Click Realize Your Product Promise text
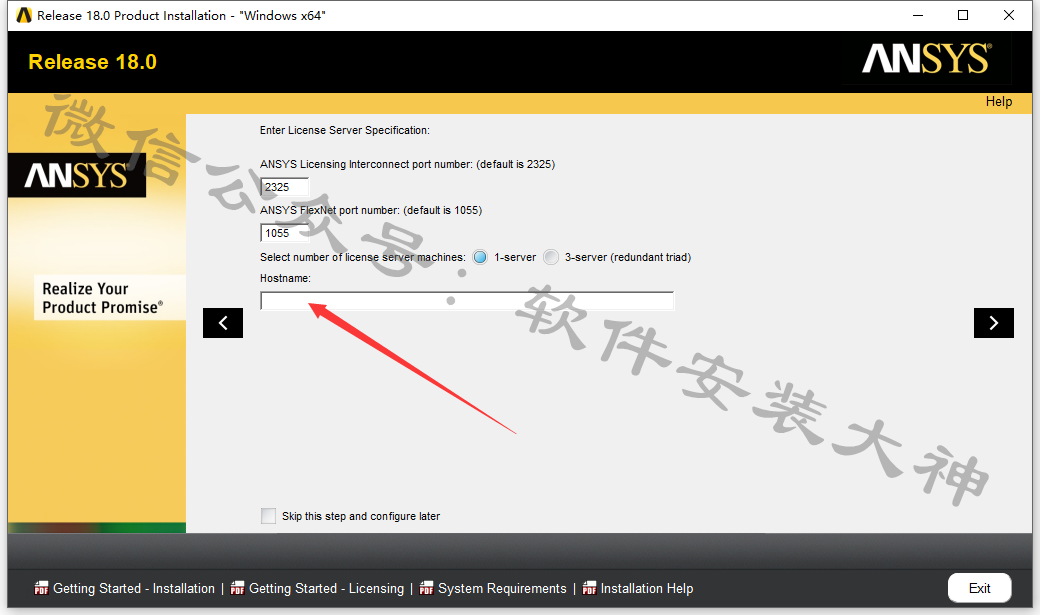The image size is (1040, 615). point(102,298)
